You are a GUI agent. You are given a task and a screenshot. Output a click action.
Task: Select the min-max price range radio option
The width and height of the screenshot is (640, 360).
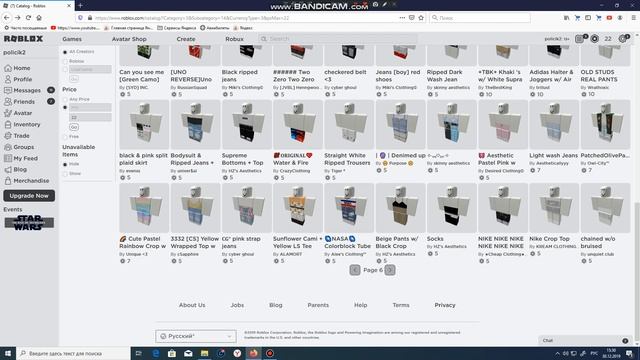coord(65,107)
